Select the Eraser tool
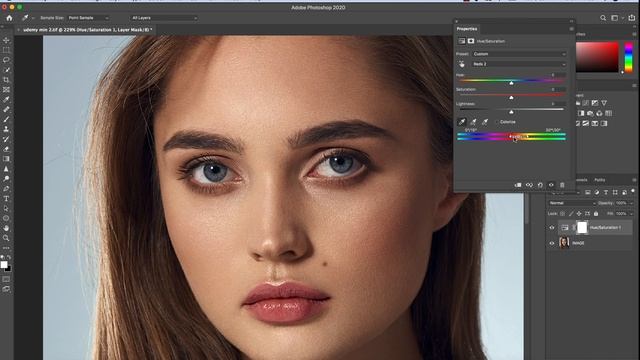640x360 pixels. point(6,149)
